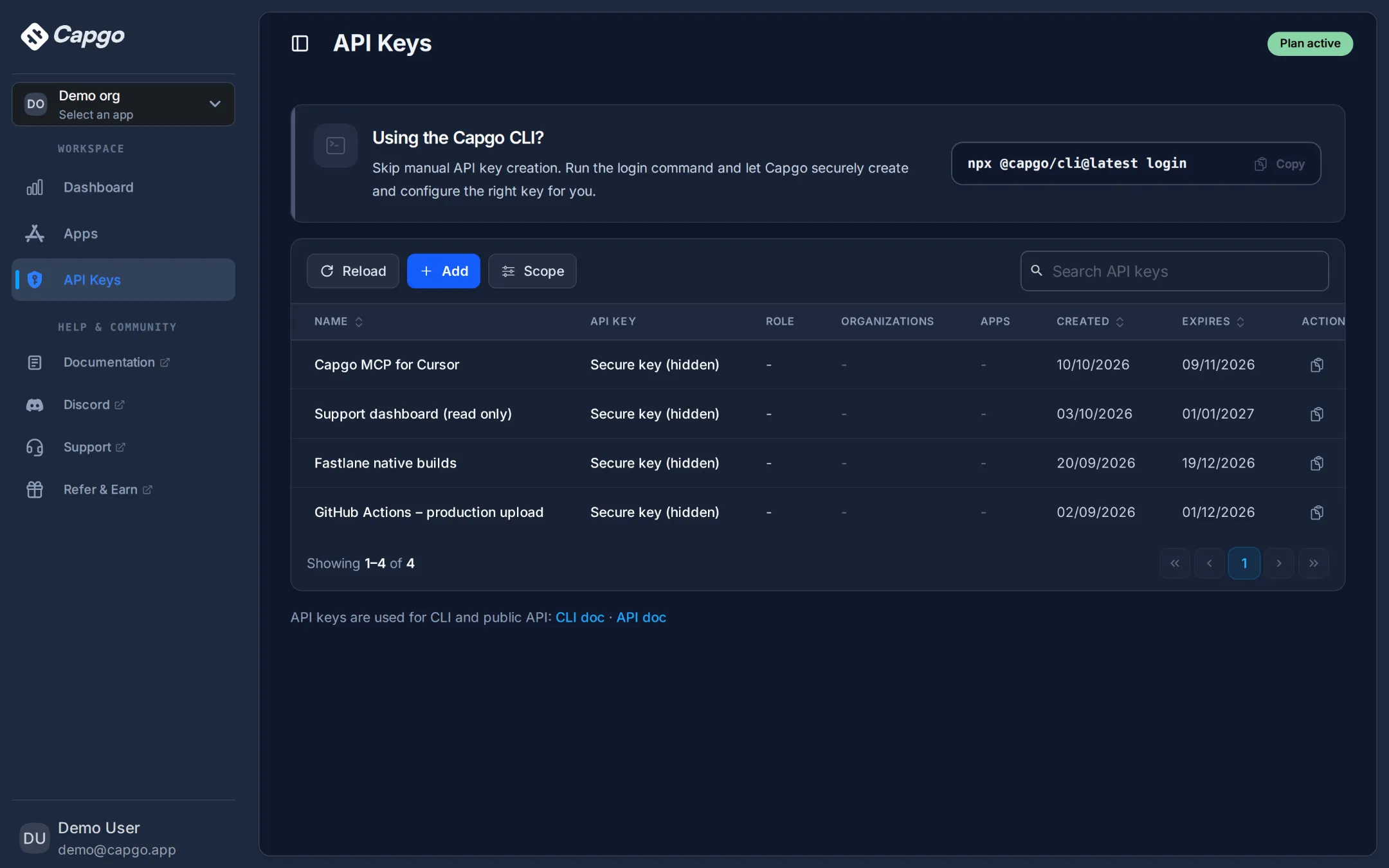1389x868 pixels.
Task: Open the Scope filter button
Action: tap(532, 271)
